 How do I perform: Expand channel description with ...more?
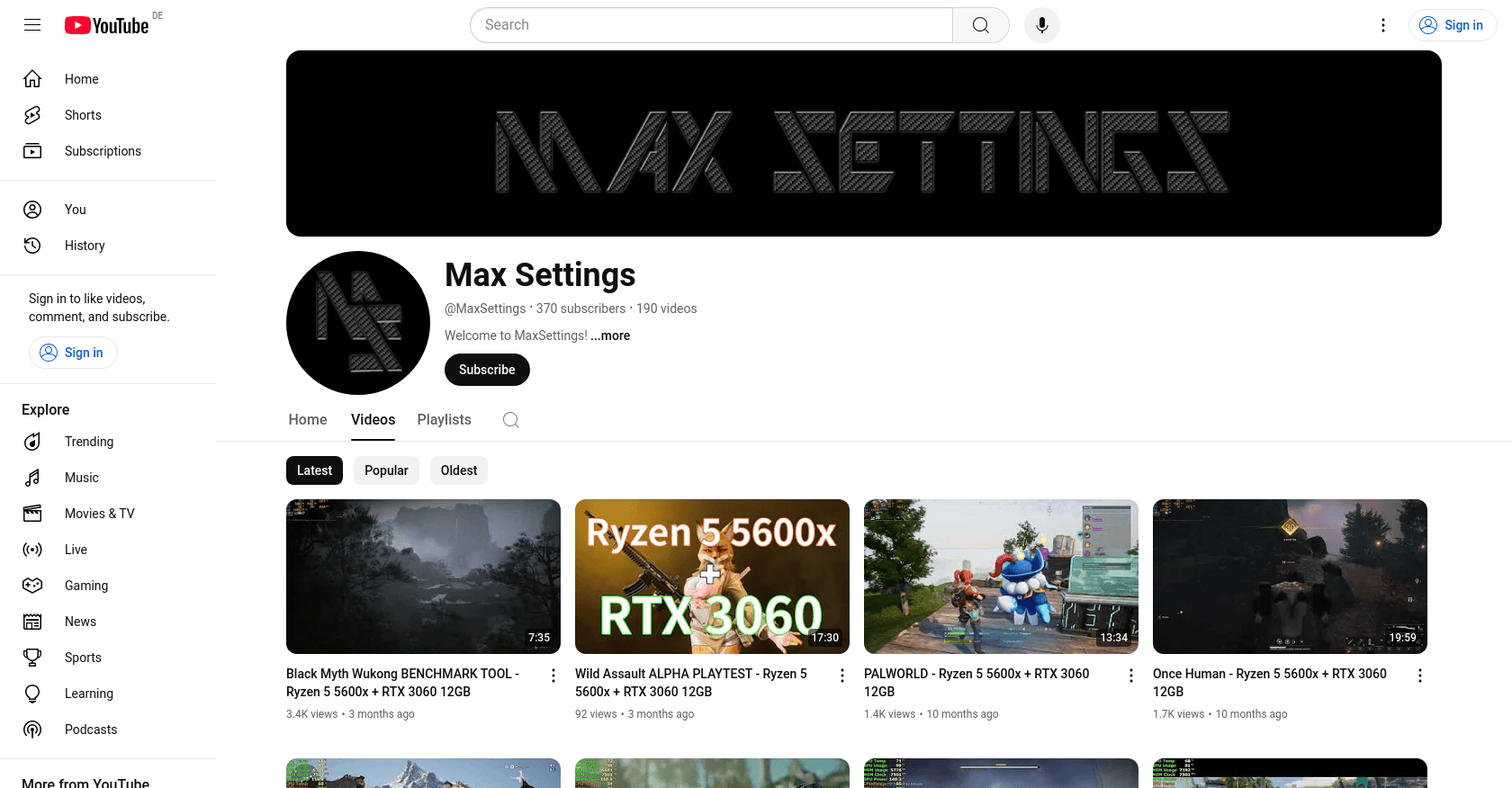pyautogui.click(x=610, y=336)
